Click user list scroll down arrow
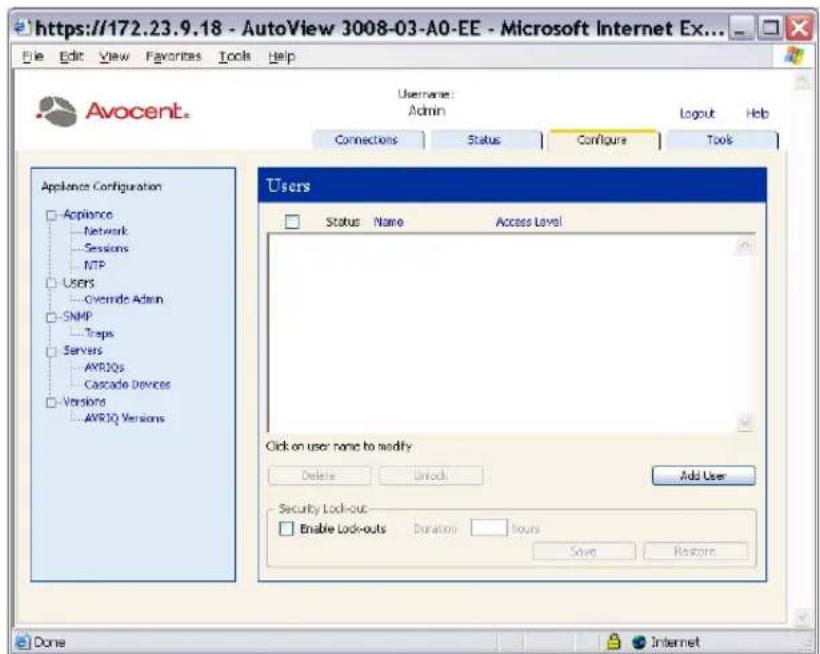Viewport: 820px width, 654px height. pos(745,422)
